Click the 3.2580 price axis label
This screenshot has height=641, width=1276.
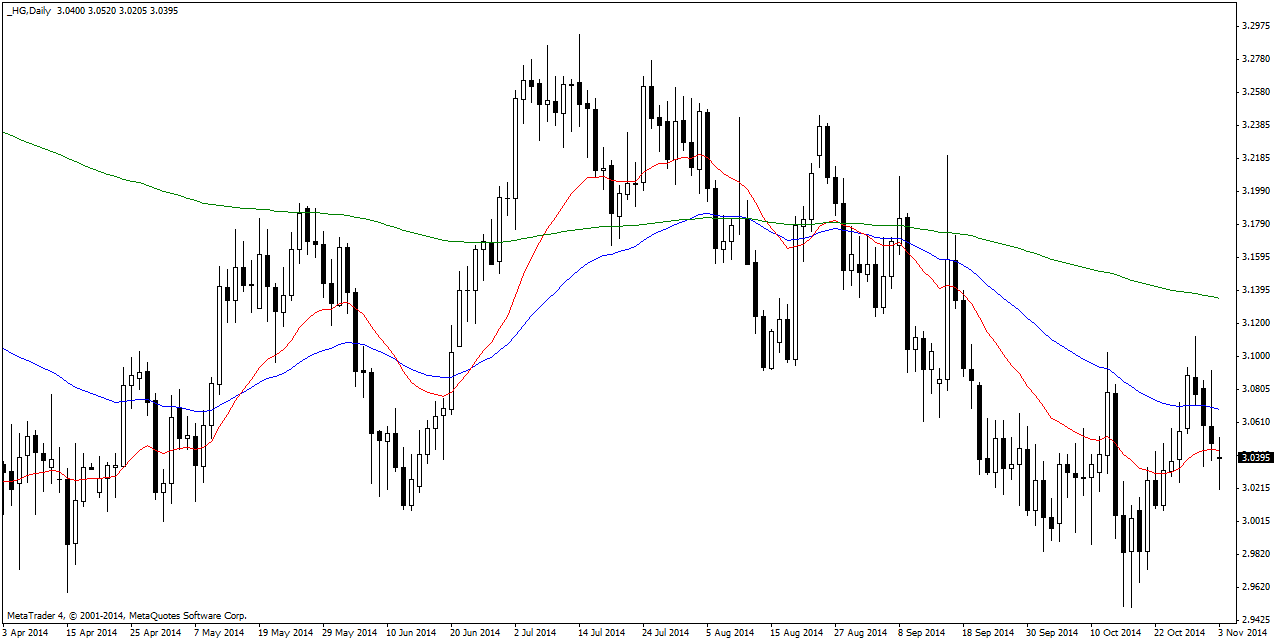pyautogui.click(x=1254, y=92)
